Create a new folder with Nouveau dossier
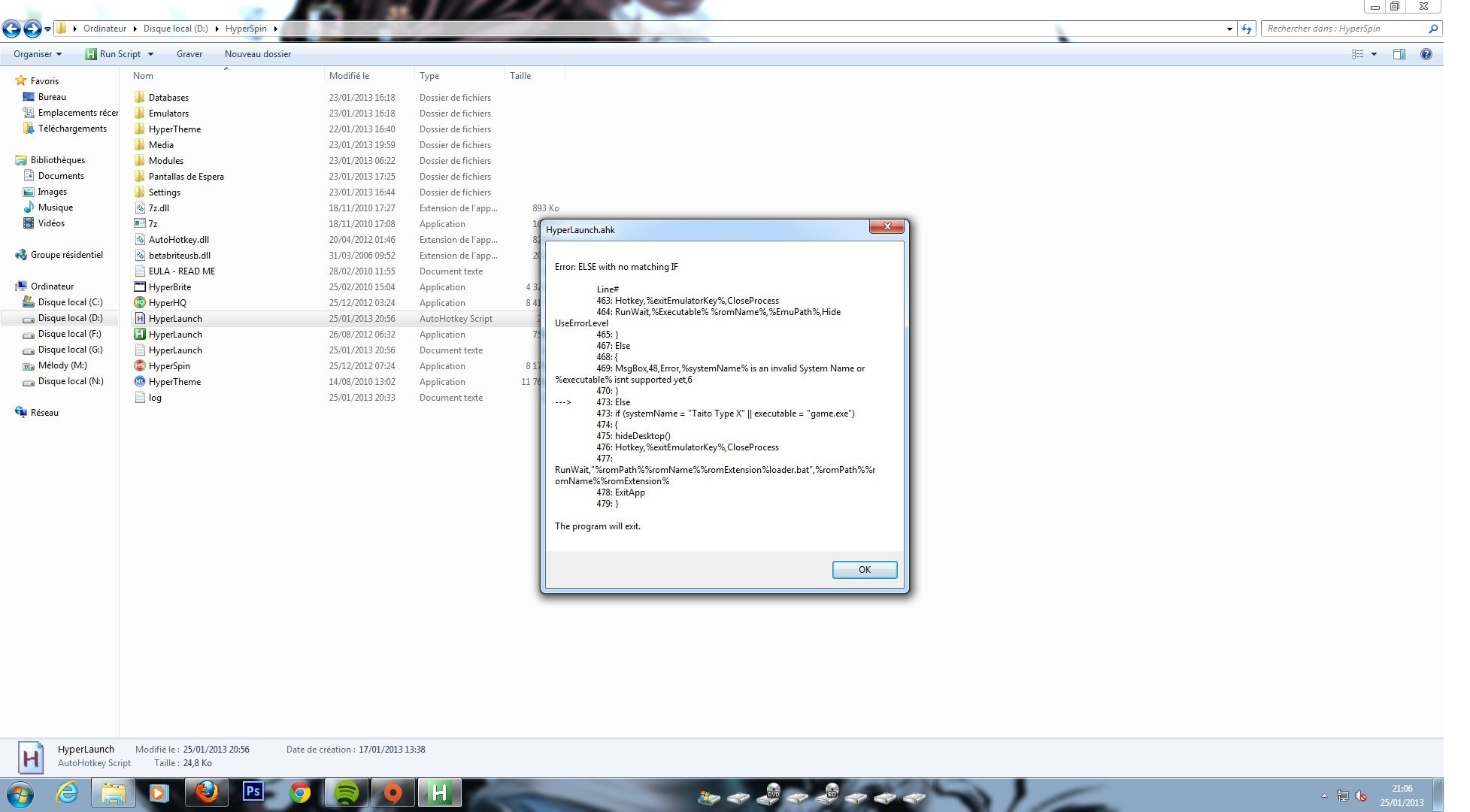Screen dimensions: 1470x812 click(258, 54)
